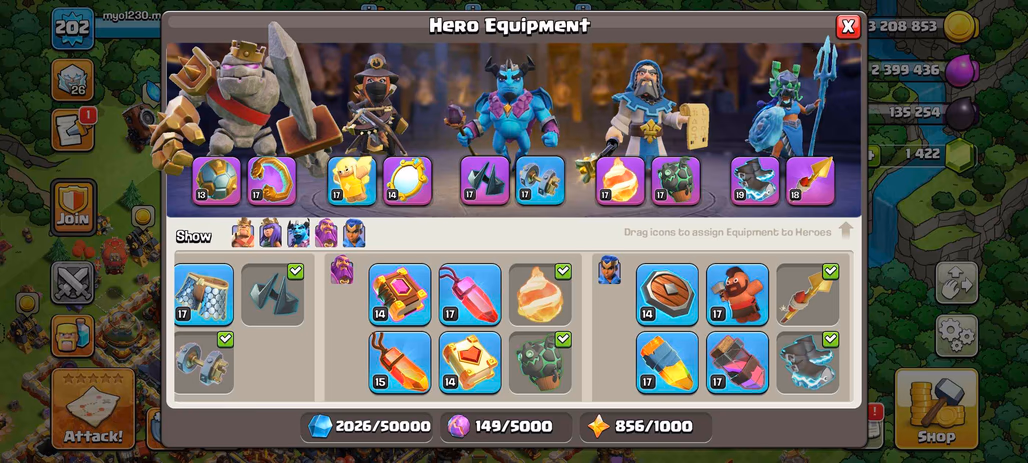Image resolution: width=1028 pixels, height=463 pixels.
Task: Open the settings gear on right
Action: pos(957,336)
